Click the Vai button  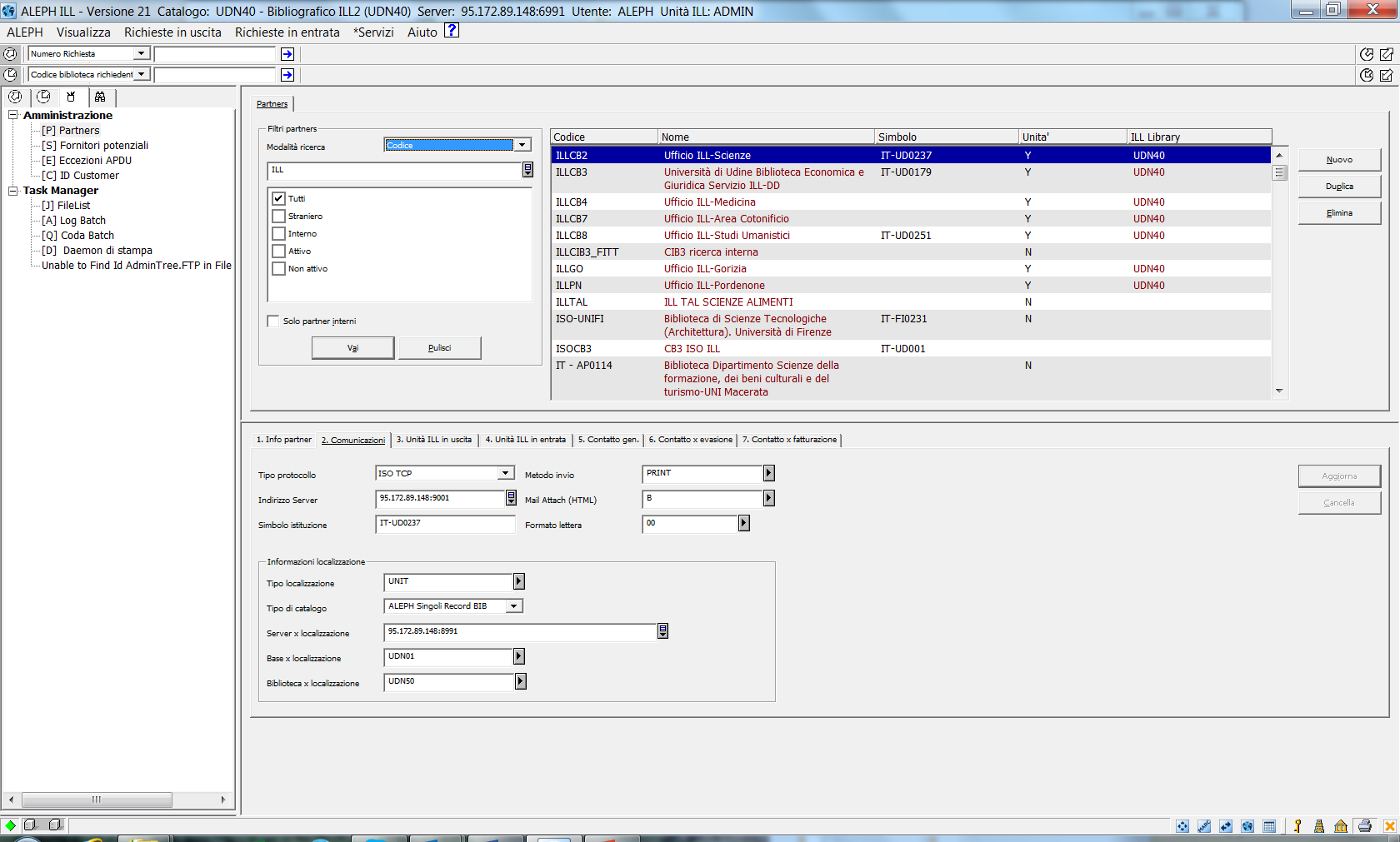click(353, 348)
